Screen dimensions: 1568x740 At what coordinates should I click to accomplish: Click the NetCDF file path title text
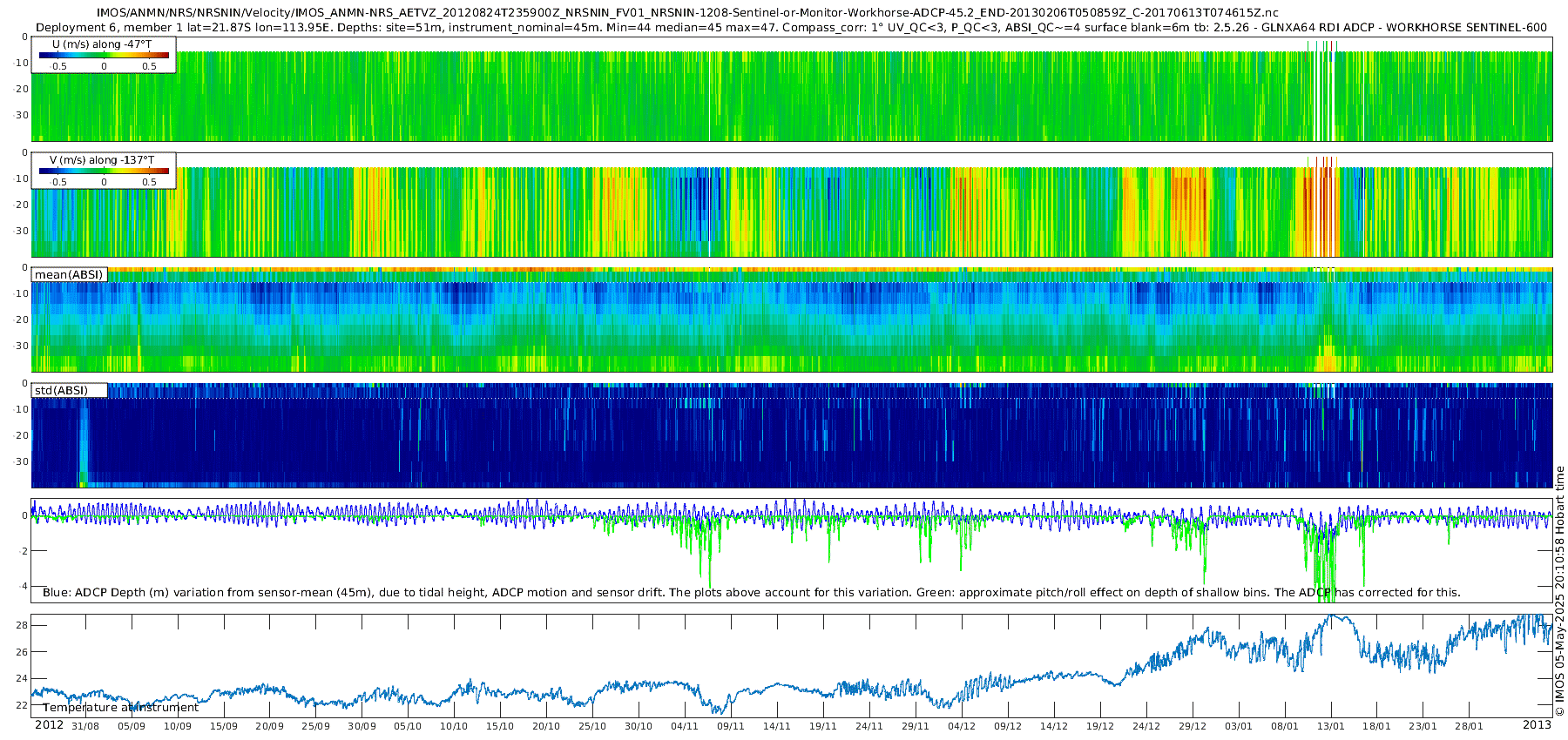pyautogui.click(x=687, y=13)
